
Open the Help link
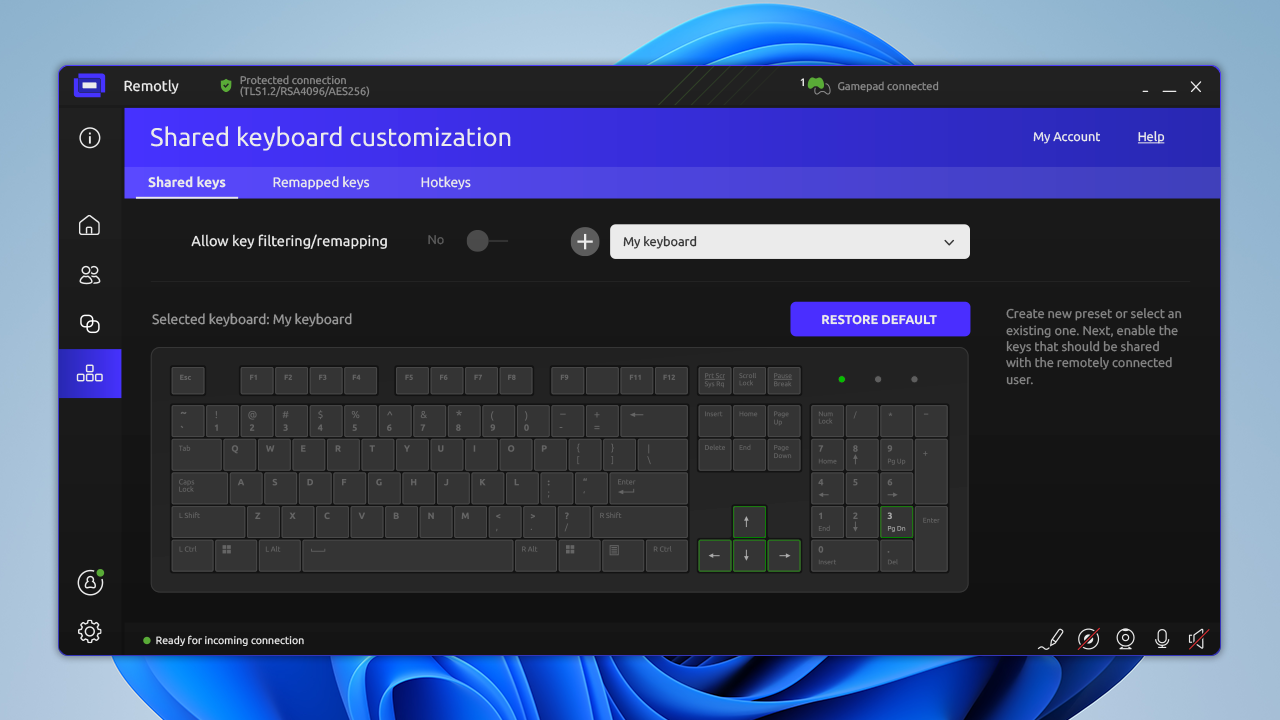click(x=1150, y=137)
